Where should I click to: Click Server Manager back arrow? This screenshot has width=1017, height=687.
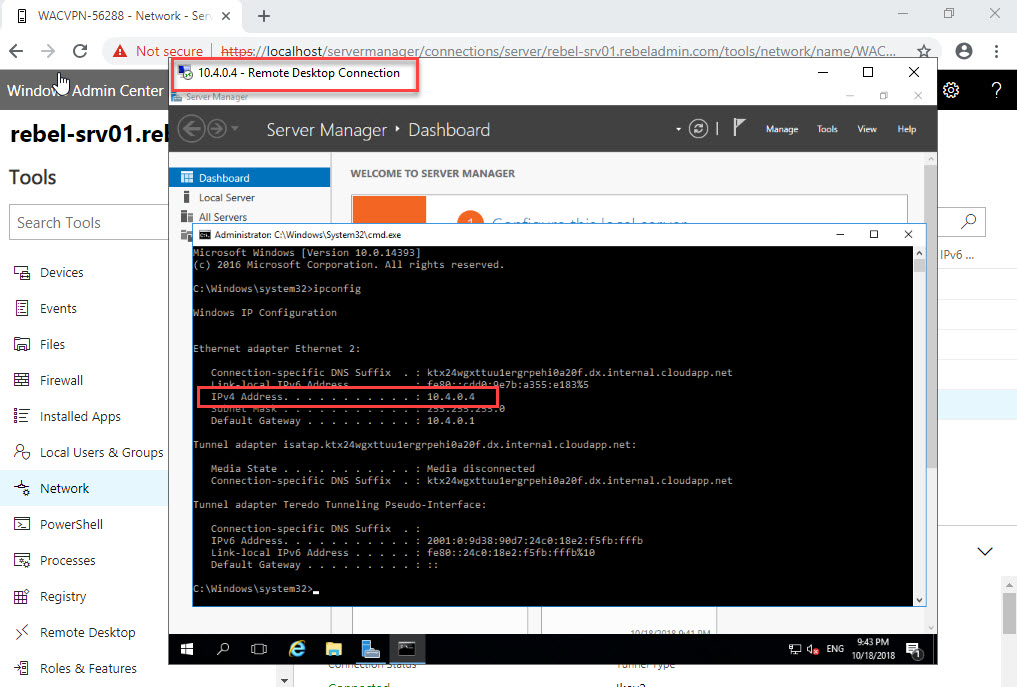click(x=191, y=128)
